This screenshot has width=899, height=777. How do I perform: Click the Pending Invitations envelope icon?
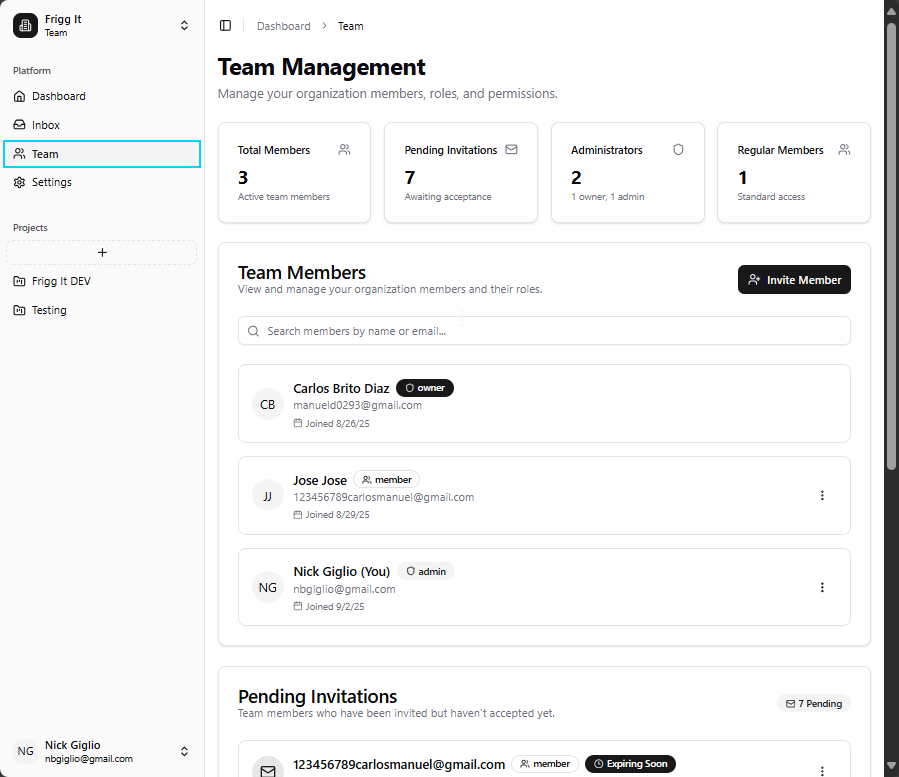point(511,150)
